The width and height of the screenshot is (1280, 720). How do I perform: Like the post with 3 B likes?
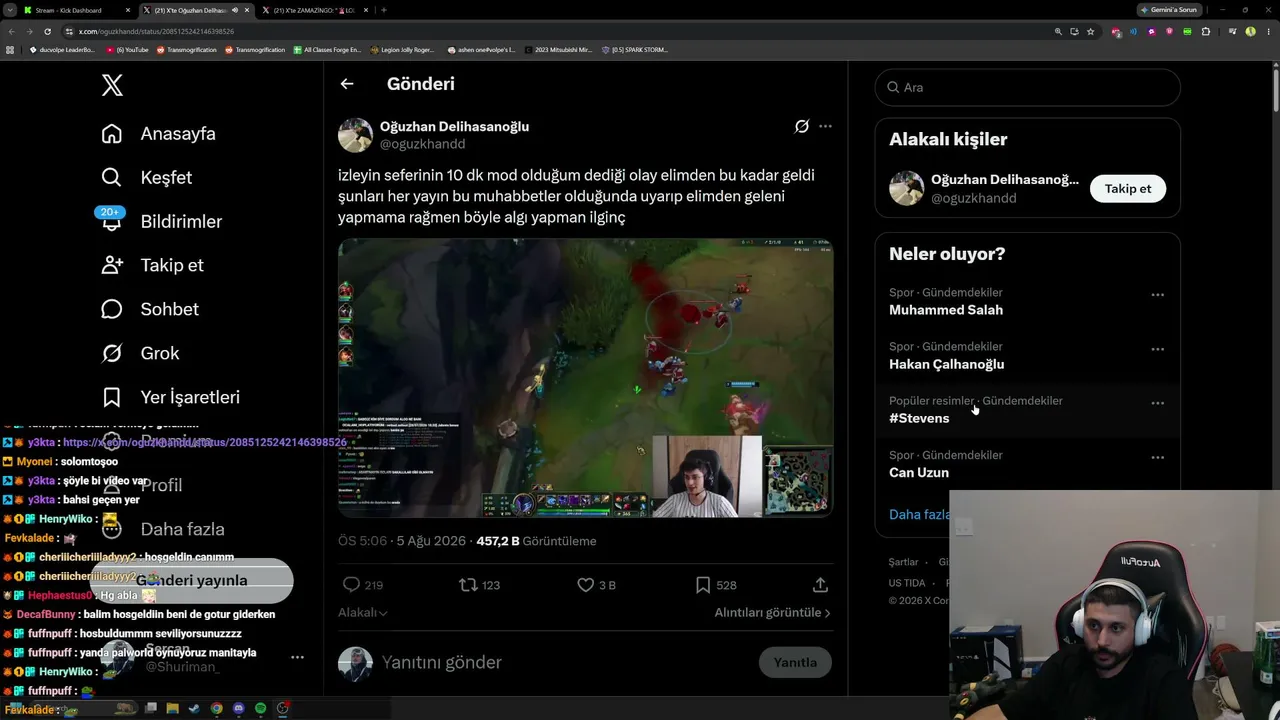click(x=586, y=585)
